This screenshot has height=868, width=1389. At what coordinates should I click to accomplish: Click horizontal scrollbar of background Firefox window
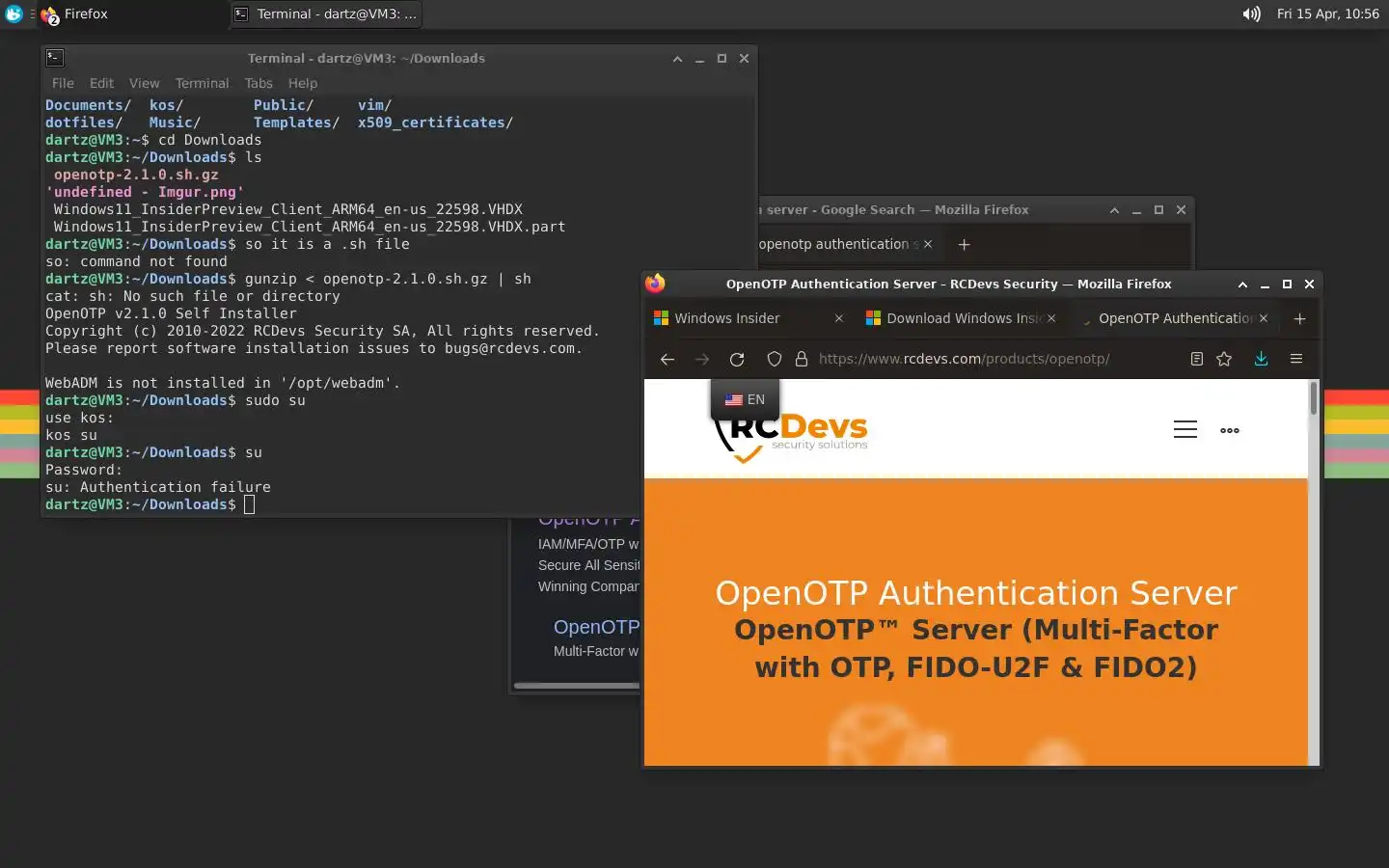[x=576, y=686]
